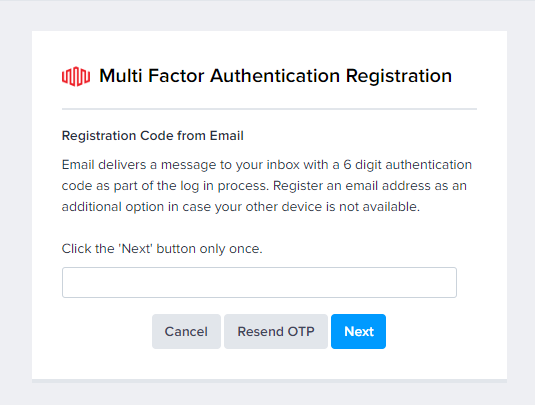Click the 6 digit authentication description paragraph
This screenshot has height=405, width=535.
tap(267, 186)
